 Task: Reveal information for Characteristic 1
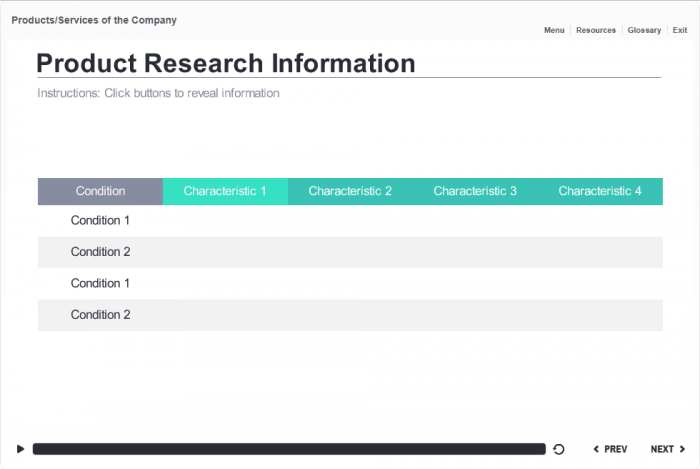click(x=225, y=191)
